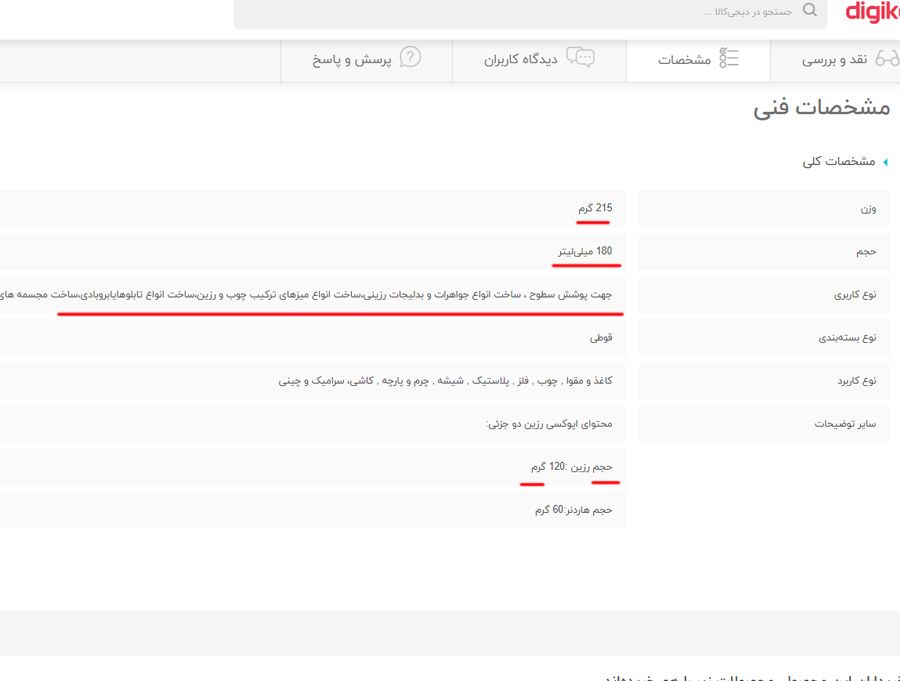Image resolution: width=900 pixels, height=681 pixels.
Task: Select the مشخصات فنی heading
Action: pos(821,108)
